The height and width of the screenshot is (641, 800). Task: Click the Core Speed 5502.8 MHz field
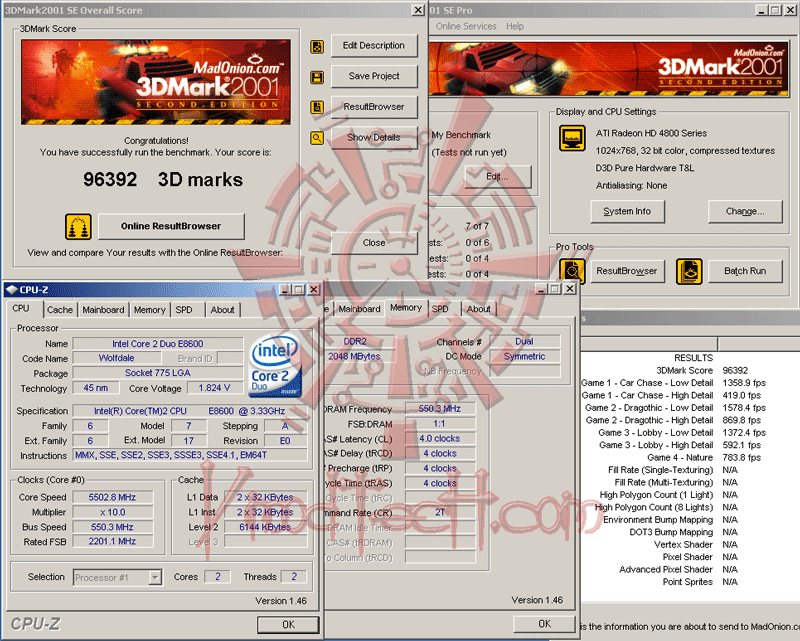click(x=112, y=497)
